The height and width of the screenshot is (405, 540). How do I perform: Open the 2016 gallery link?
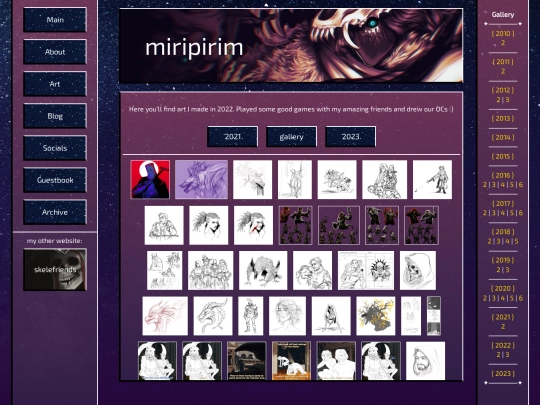tap(503, 175)
